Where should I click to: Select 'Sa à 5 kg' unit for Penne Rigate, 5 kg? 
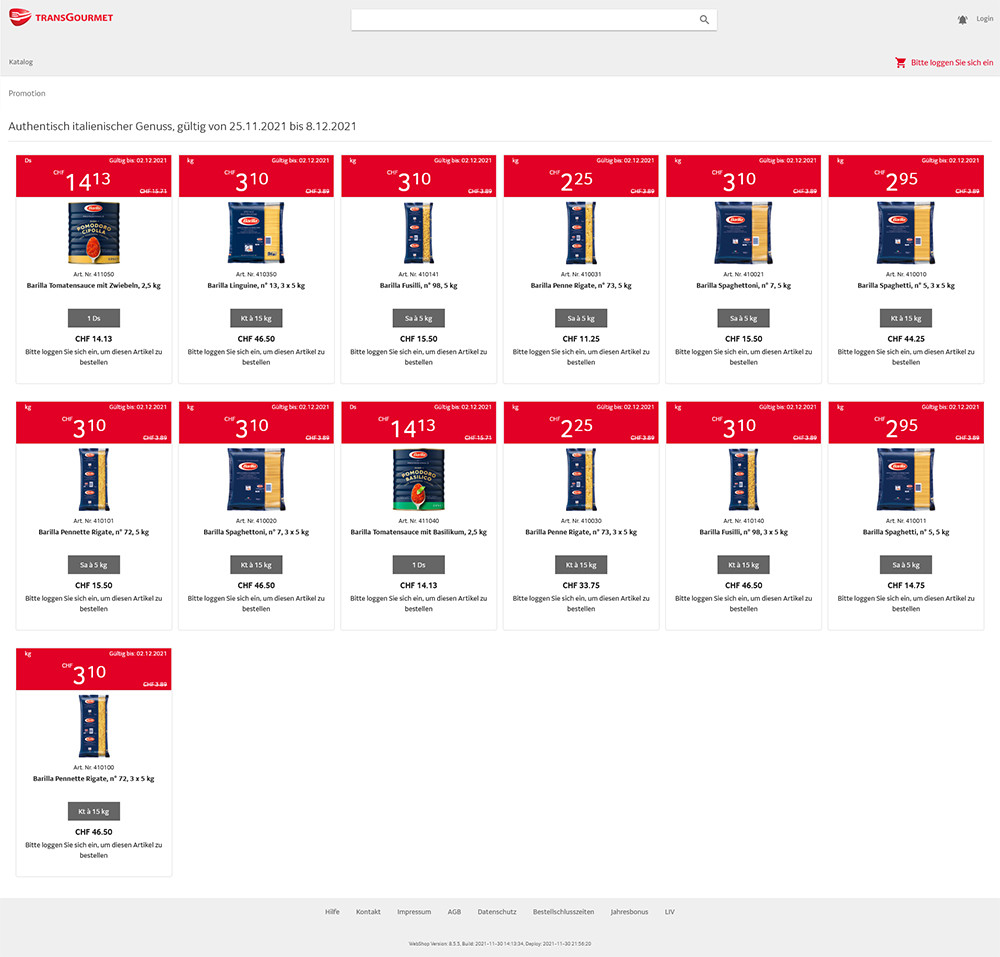[581, 318]
